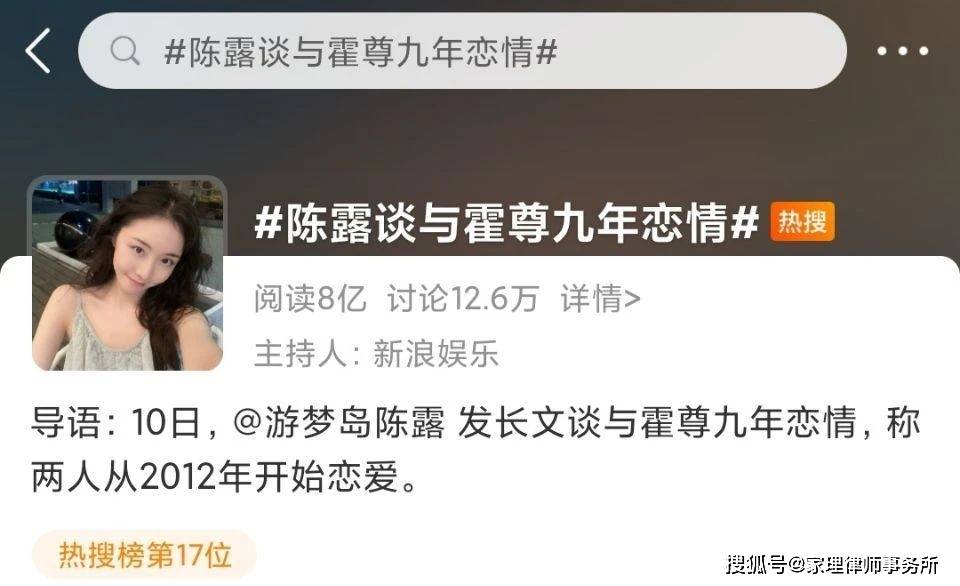Image resolution: width=960 pixels, height=586 pixels.
Task: Click the 搜狐号@家理律师事务所 watermark
Action: click(x=833, y=565)
